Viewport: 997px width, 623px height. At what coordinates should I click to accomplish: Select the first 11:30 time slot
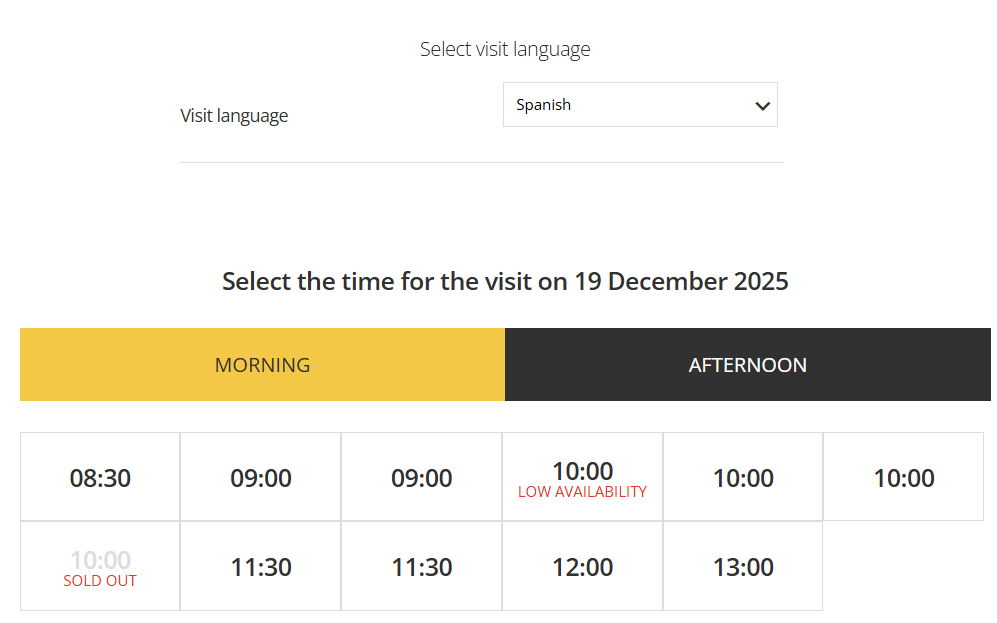point(261,567)
